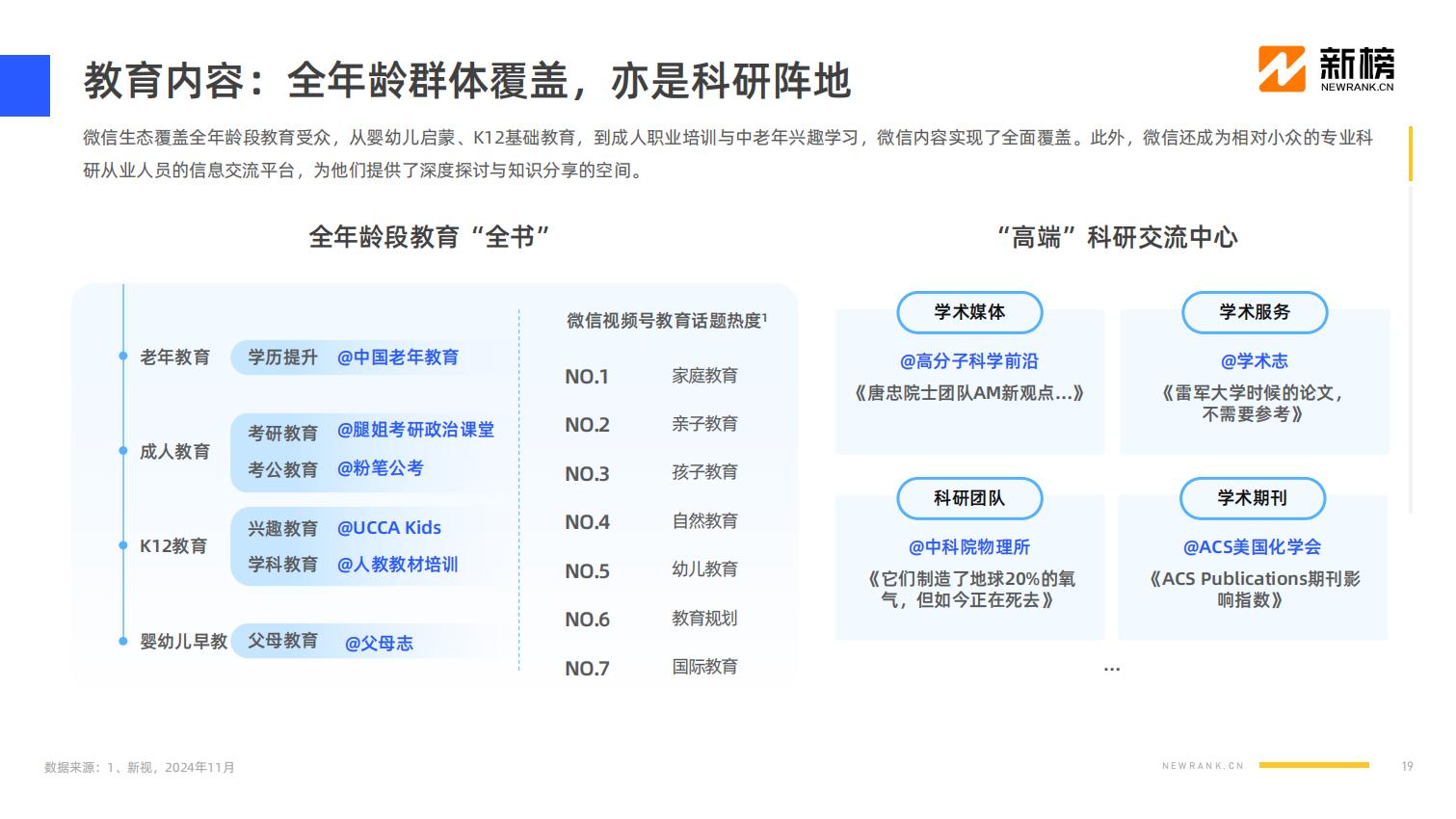Click the 幼儿教育 topic
This screenshot has width=1456, height=819.
(704, 569)
